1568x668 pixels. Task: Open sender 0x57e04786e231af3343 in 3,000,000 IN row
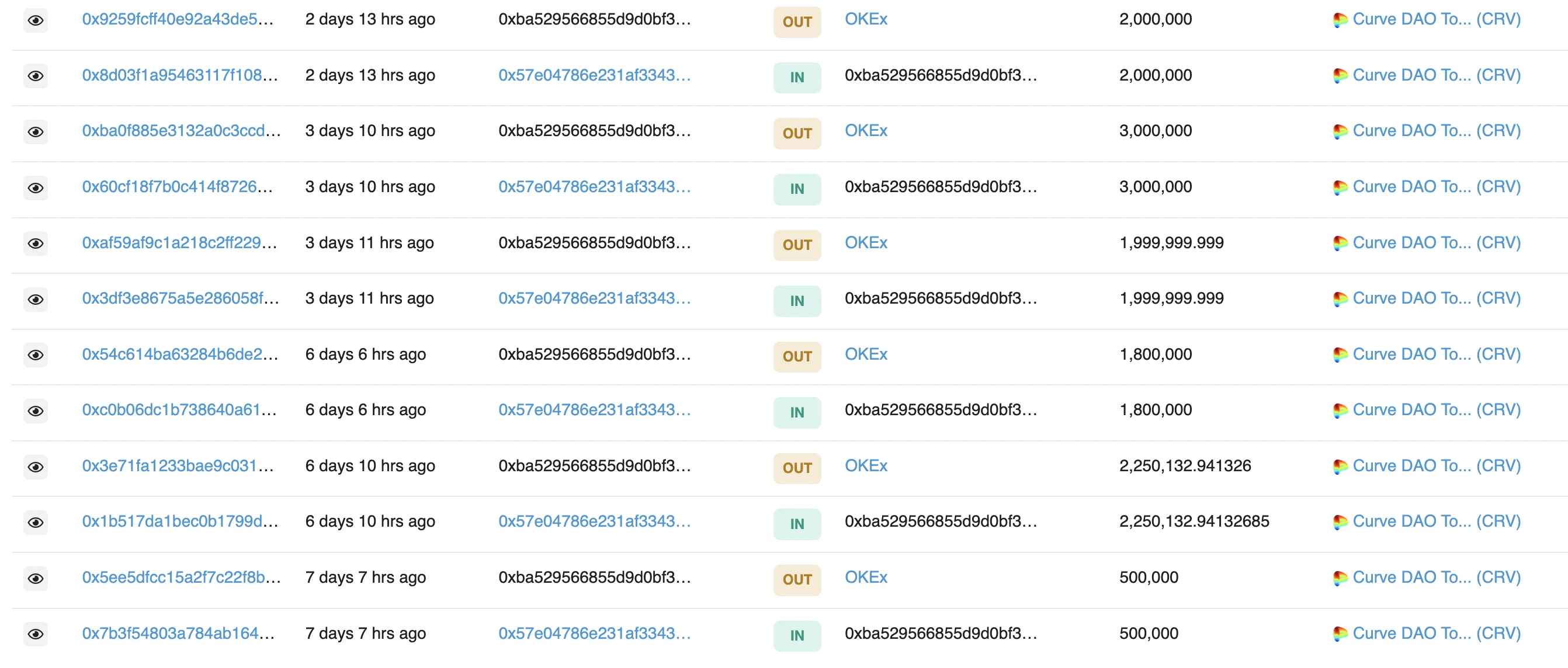[x=595, y=186]
